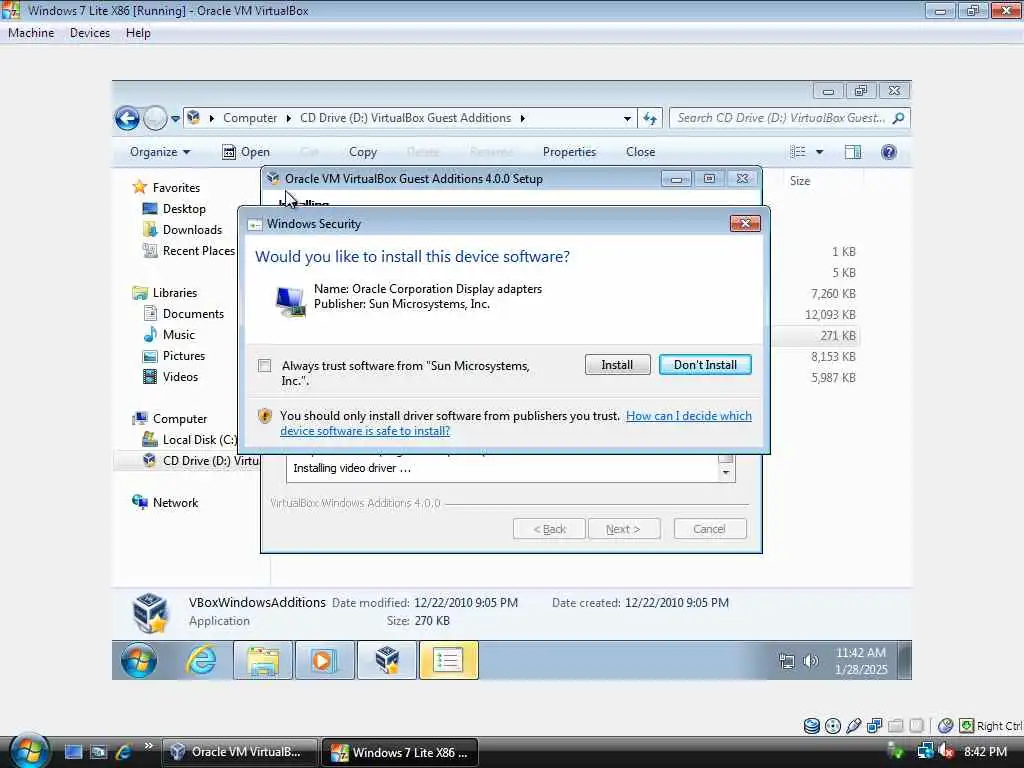Close the Windows Security dialog
Screen dimensions: 1024x768
coord(744,223)
